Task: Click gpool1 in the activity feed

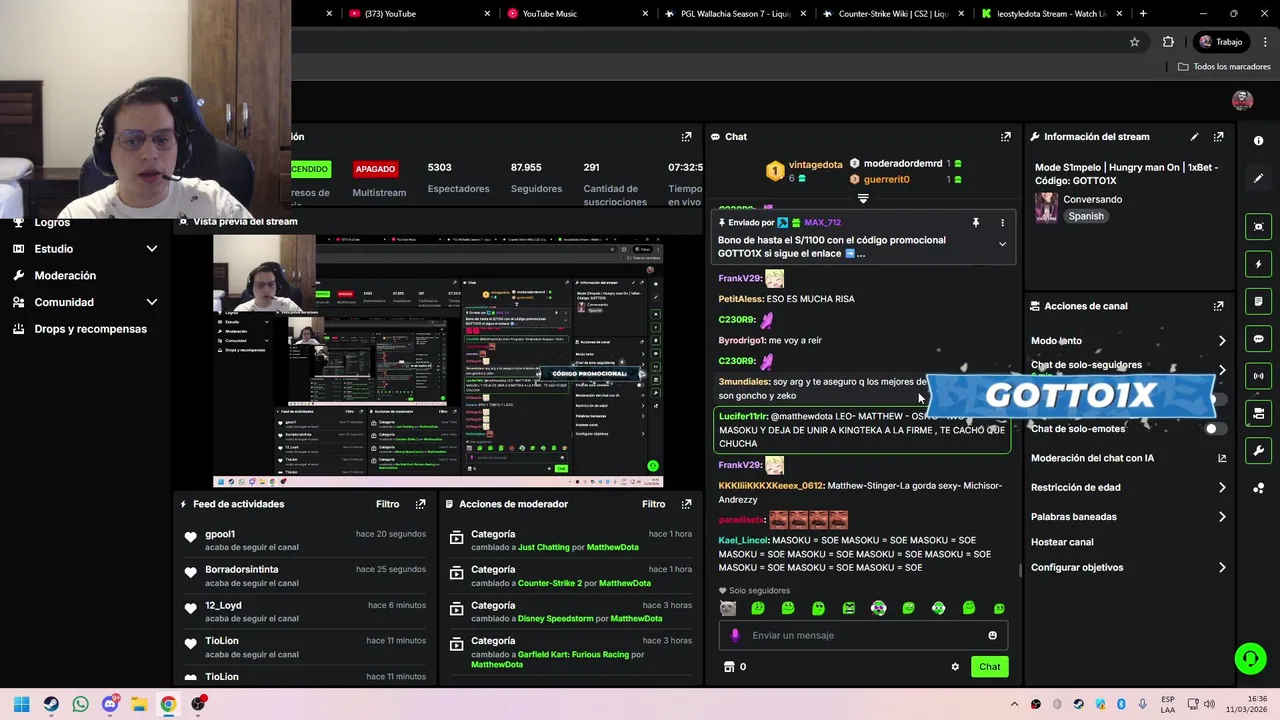Action: 220,534
